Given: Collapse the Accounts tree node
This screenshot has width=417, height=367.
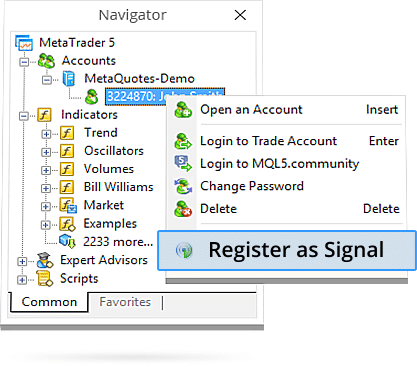Looking at the screenshot, I should pos(24,62).
